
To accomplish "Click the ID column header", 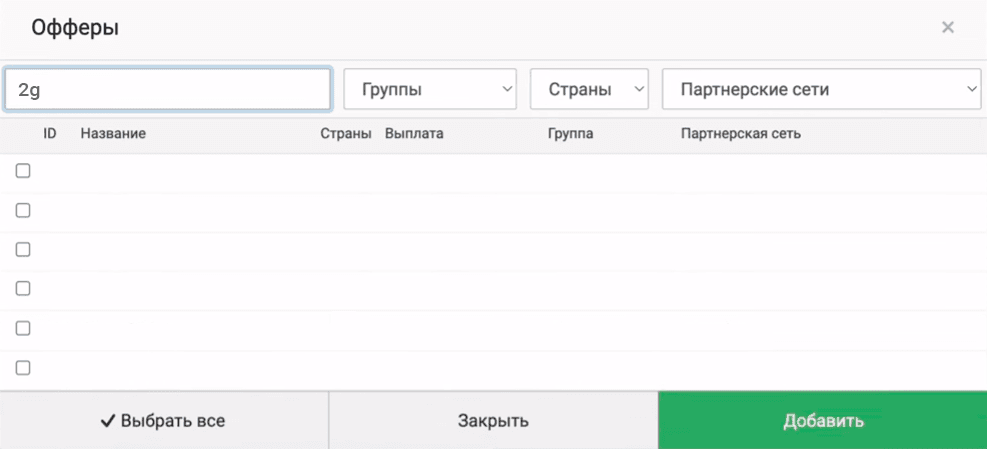I will (x=50, y=134).
